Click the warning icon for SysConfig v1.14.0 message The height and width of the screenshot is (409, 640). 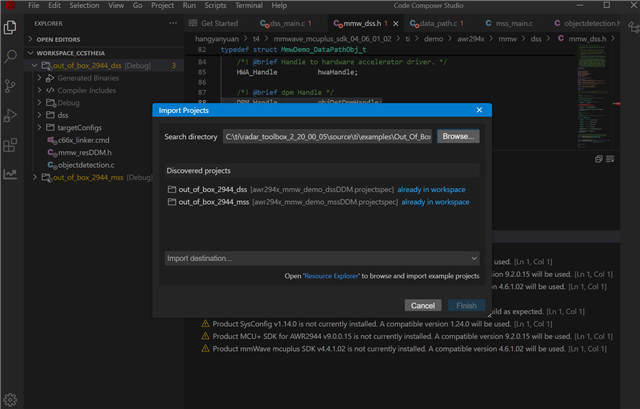pos(205,324)
